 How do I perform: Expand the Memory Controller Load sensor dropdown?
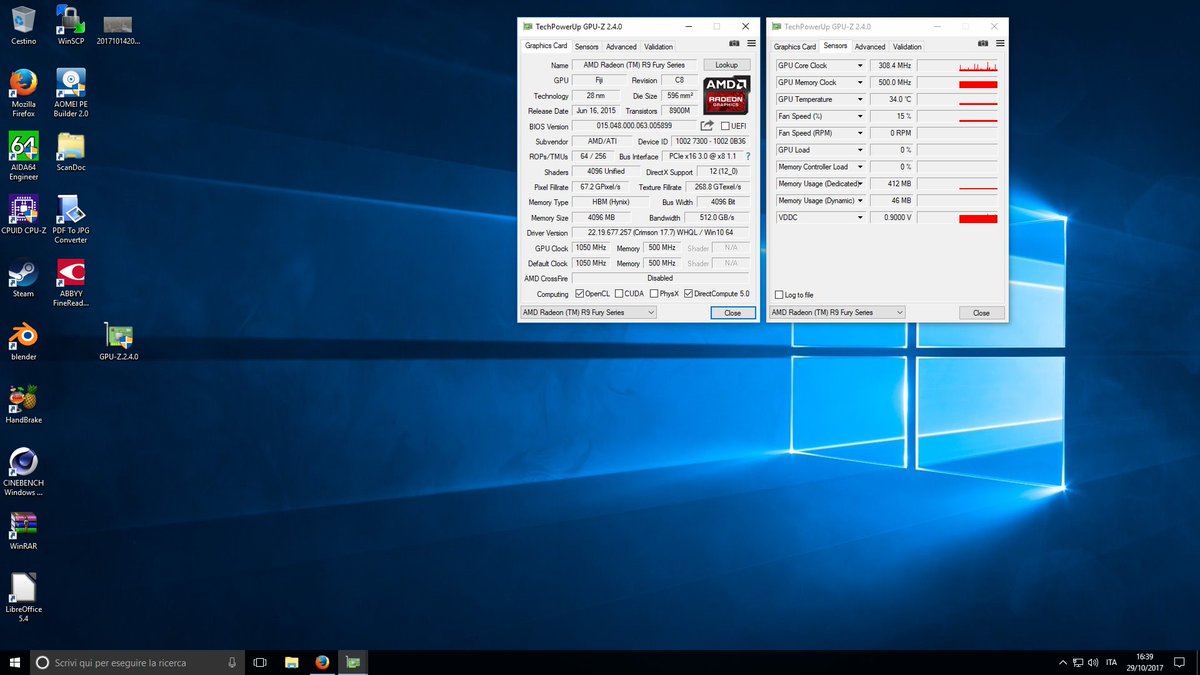859,167
